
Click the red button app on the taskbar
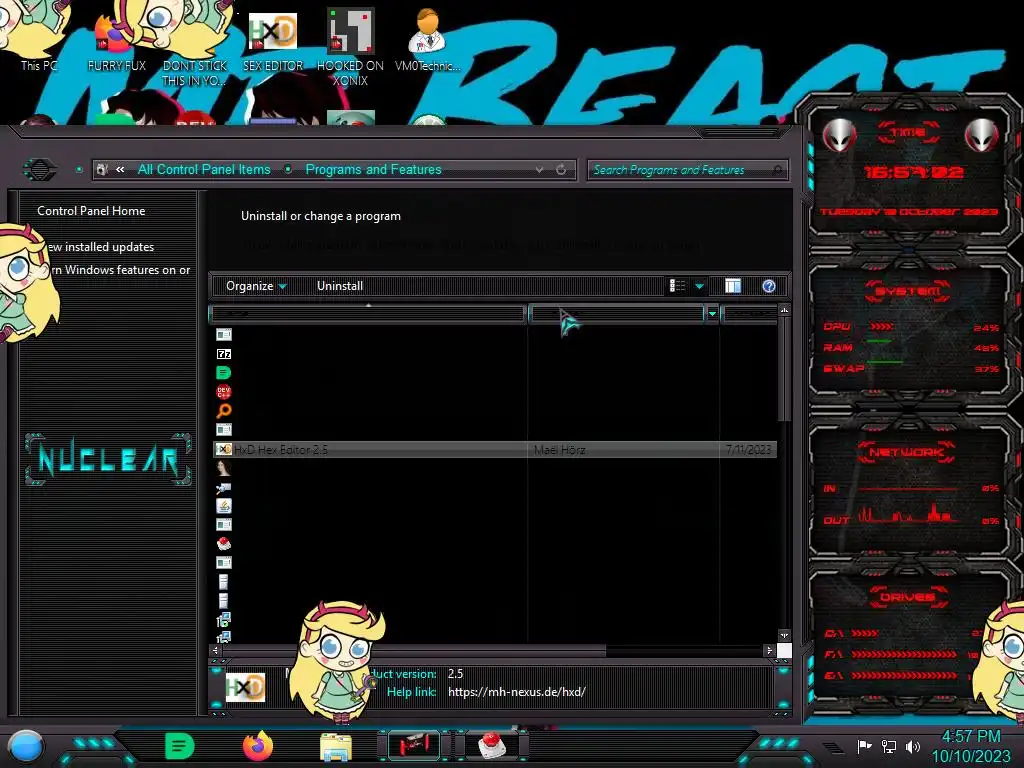492,746
